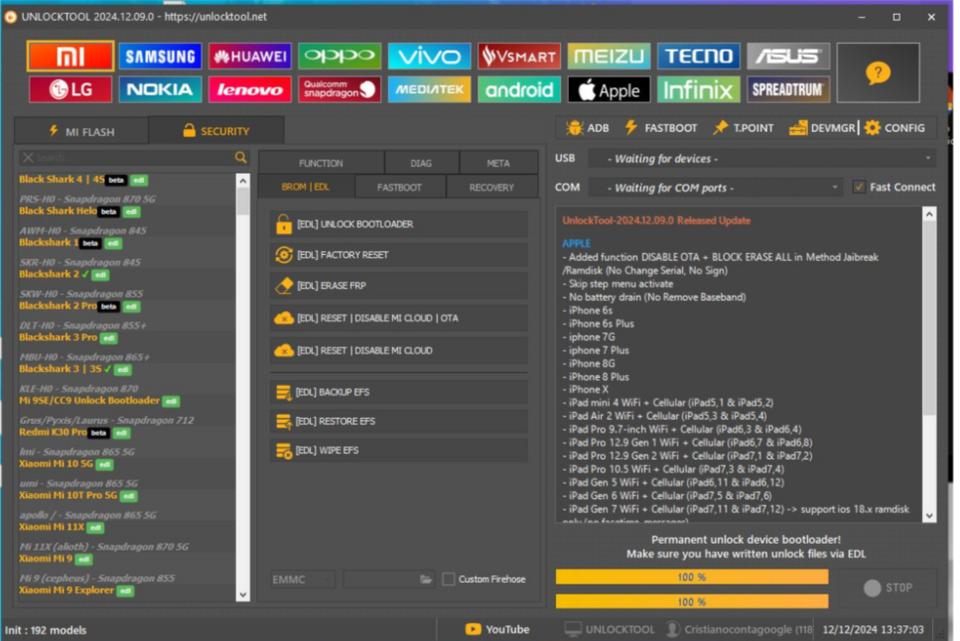This screenshot has height=641, width=960.
Task: Click the upper 100% progress bar
Action: pyautogui.click(x=692, y=577)
